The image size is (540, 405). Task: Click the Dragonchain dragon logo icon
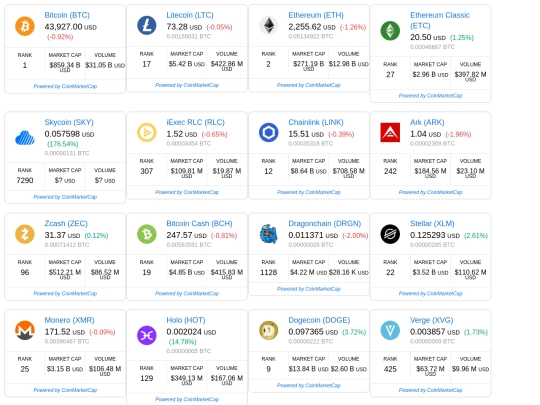coord(269,234)
